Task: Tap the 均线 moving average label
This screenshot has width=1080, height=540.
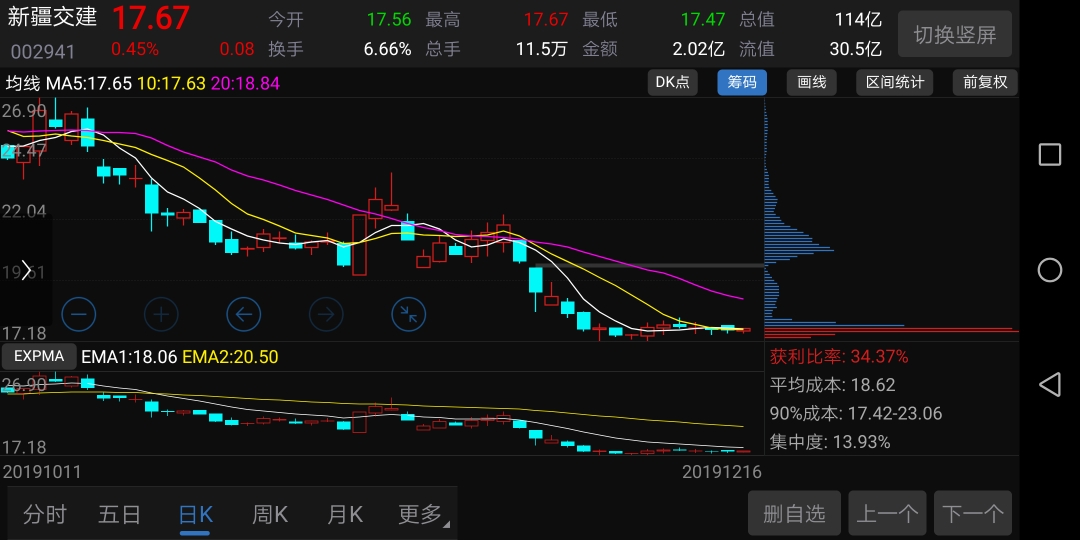Action: click(x=23, y=84)
